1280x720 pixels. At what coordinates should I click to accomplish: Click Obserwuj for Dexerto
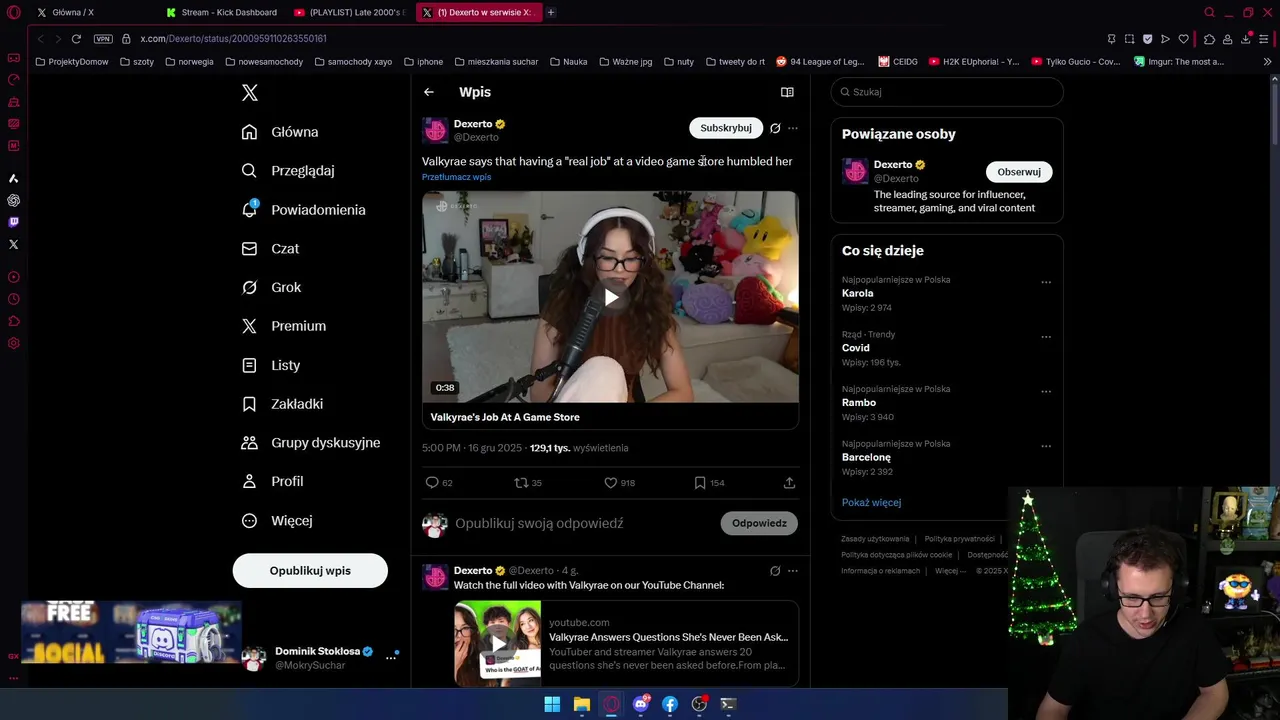(x=1019, y=172)
